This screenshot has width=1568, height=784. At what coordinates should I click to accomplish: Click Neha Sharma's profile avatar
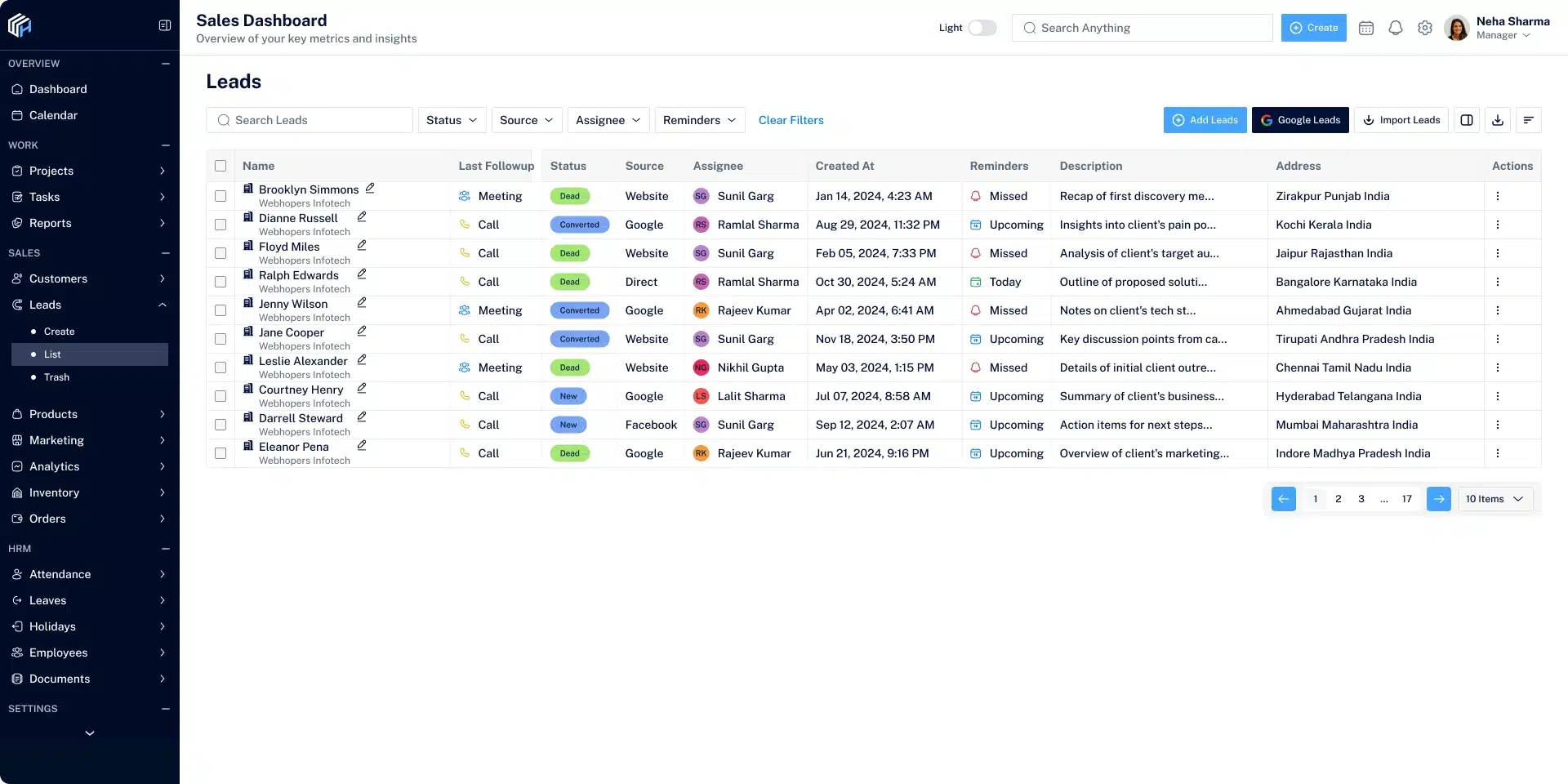tap(1457, 28)
